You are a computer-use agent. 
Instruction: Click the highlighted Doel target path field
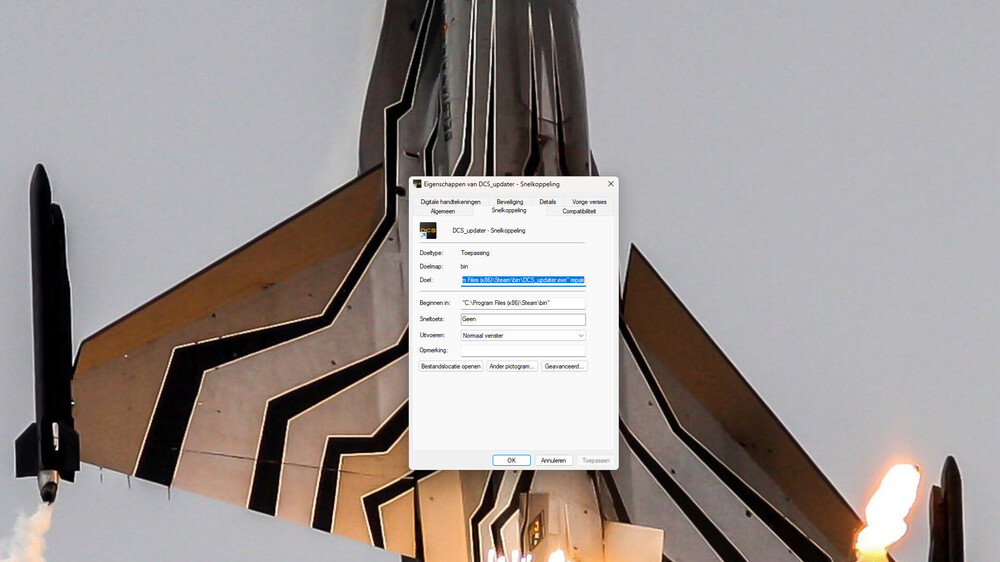click(523, 280)
